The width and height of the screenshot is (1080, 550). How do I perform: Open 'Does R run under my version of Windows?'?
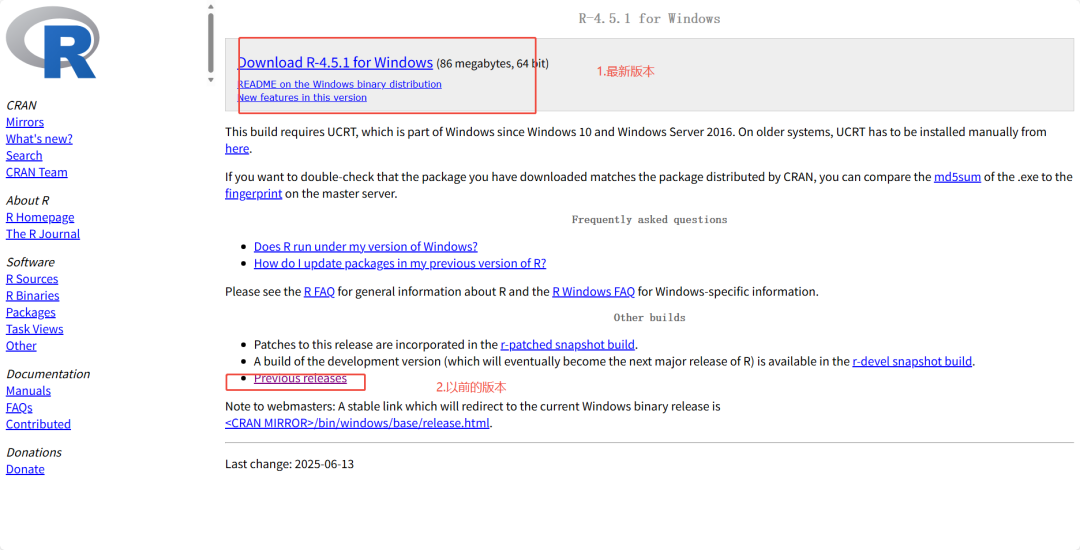coord(366,246)
